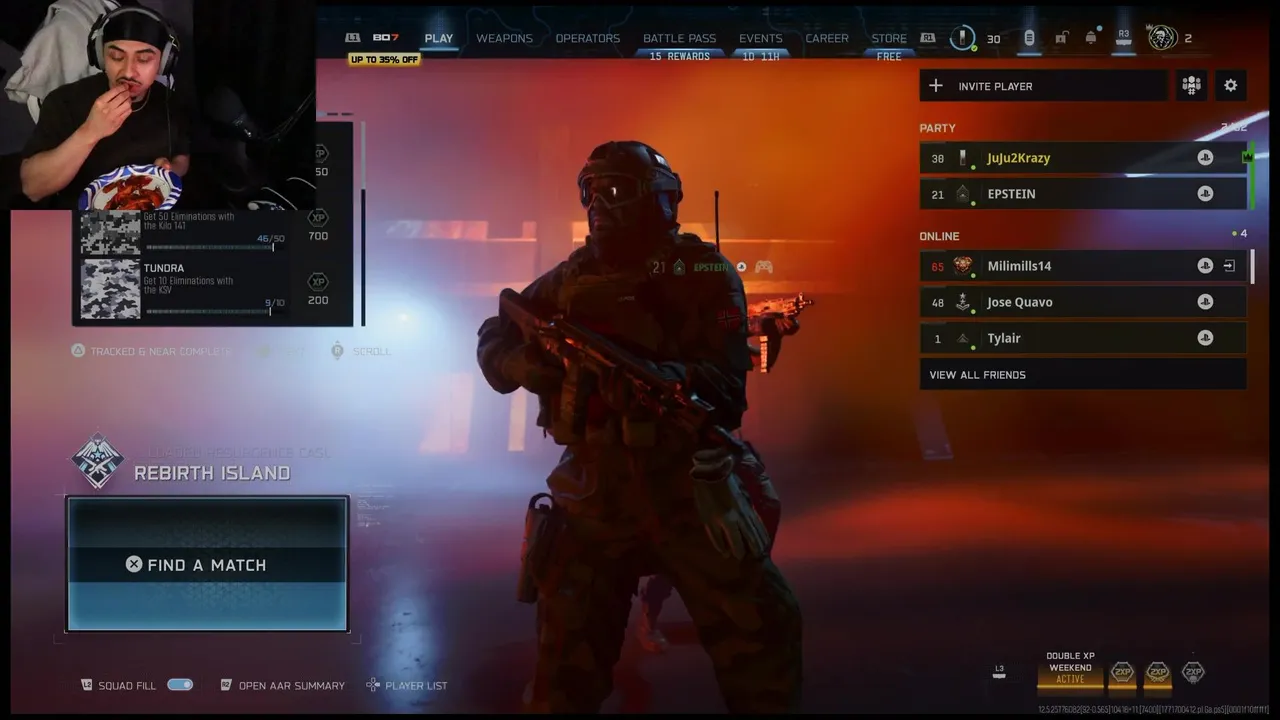
Task: Click Jose Quavo rank emblem
Action: tap(962, 302)
